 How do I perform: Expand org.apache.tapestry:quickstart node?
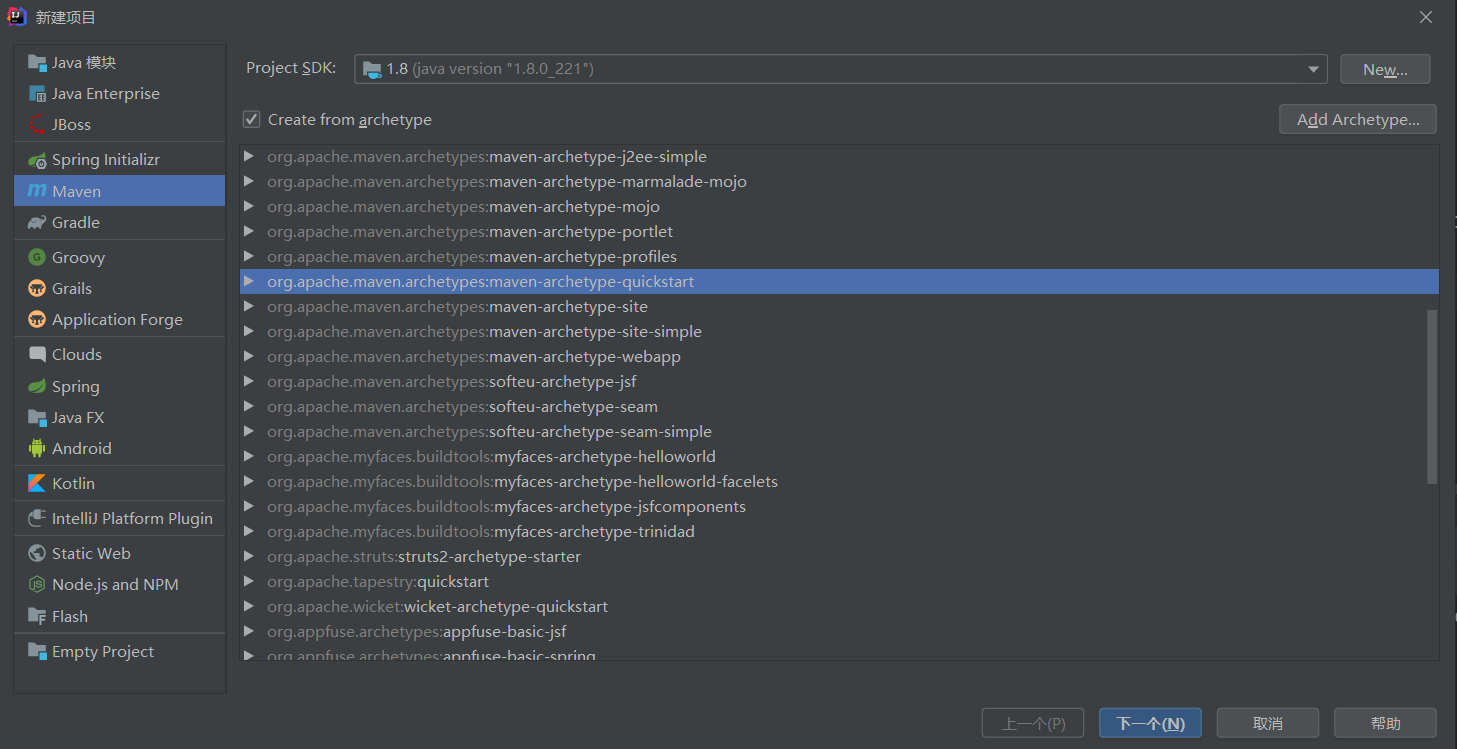tap(249, 582)
